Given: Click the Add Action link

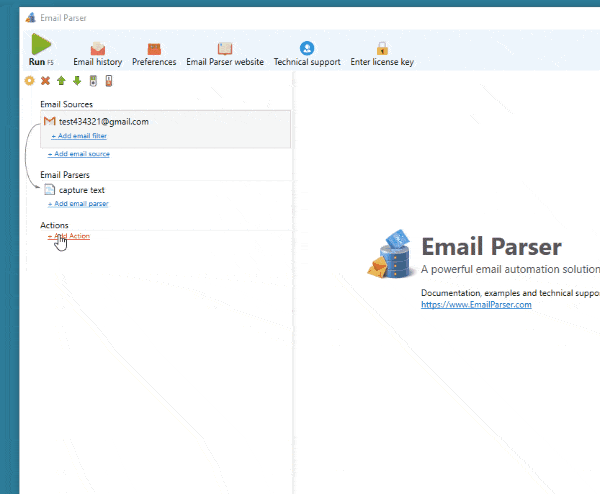Looking at the screenshot, I should (69, 236).
